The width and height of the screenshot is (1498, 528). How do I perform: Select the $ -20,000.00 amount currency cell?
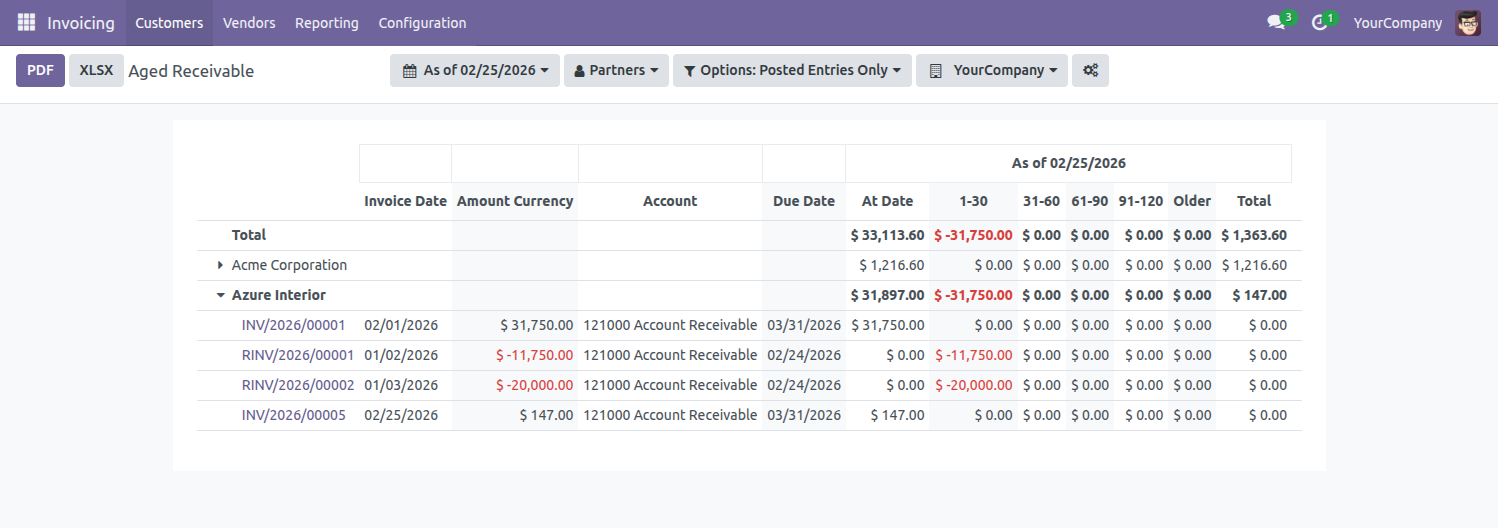[534, 385]
